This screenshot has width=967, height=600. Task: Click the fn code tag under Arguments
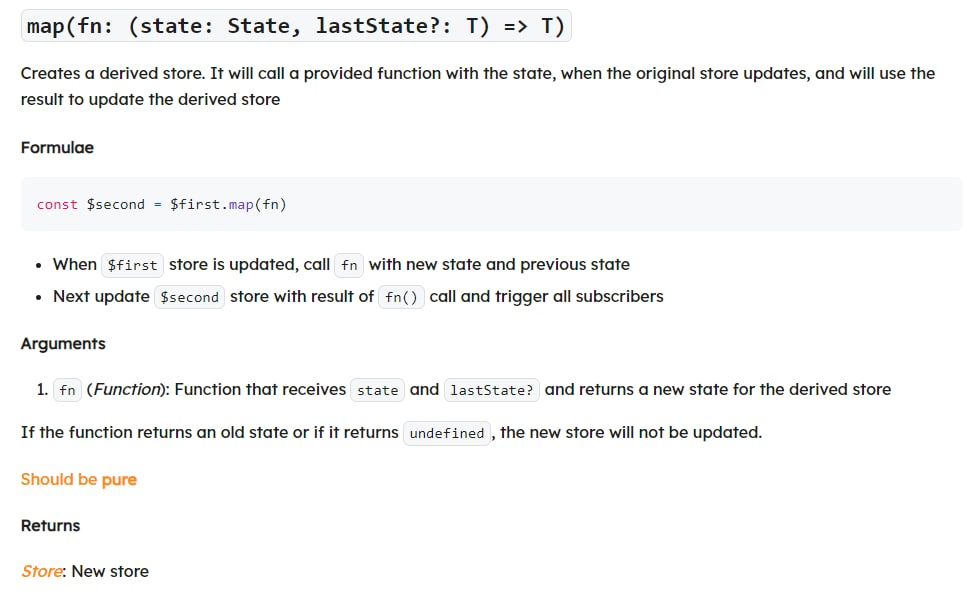tap(67, 390)
